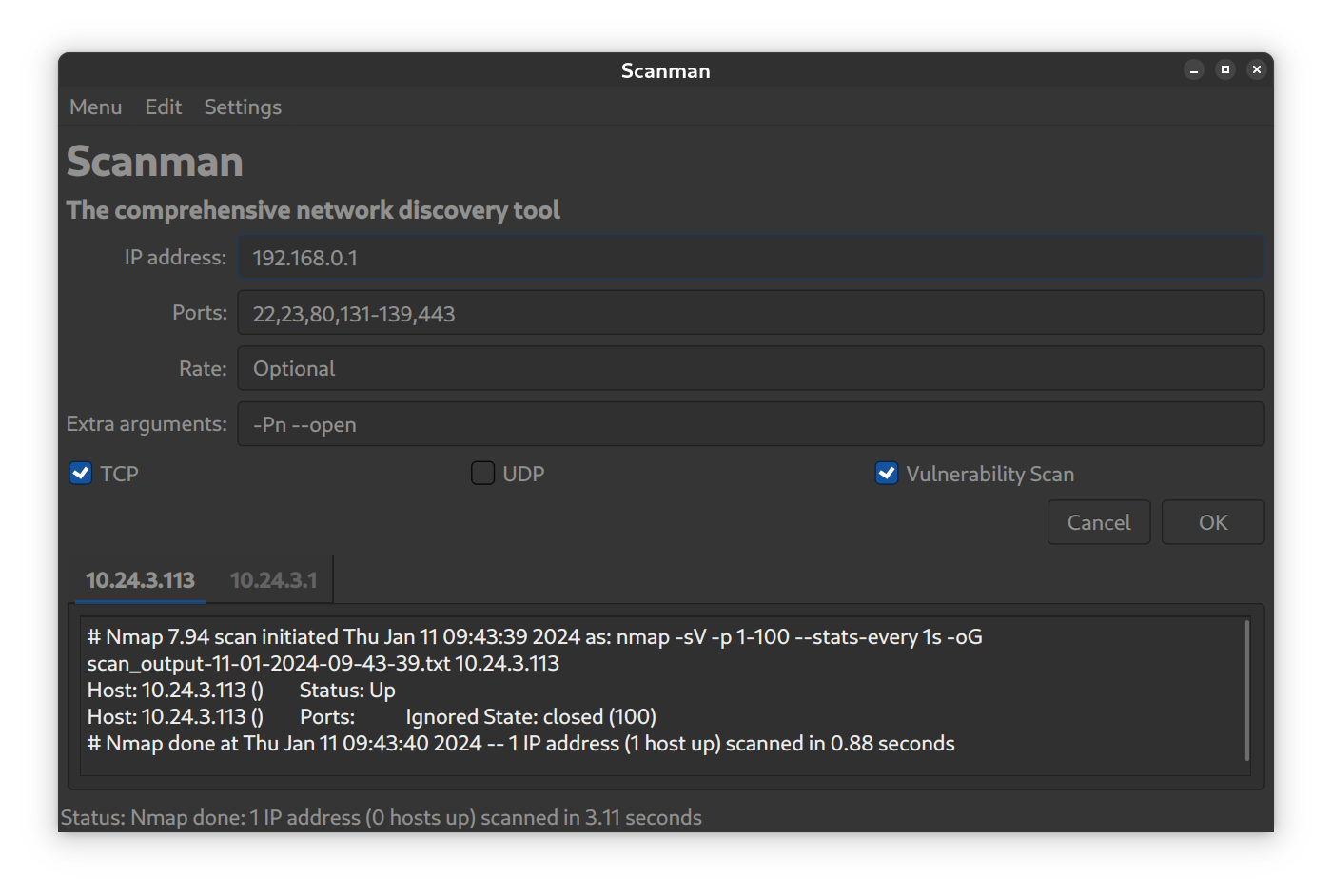1332x896 pixels.
Task: Disable the Vulnerability Scan checkbox
Action: [x=887, y=473]
